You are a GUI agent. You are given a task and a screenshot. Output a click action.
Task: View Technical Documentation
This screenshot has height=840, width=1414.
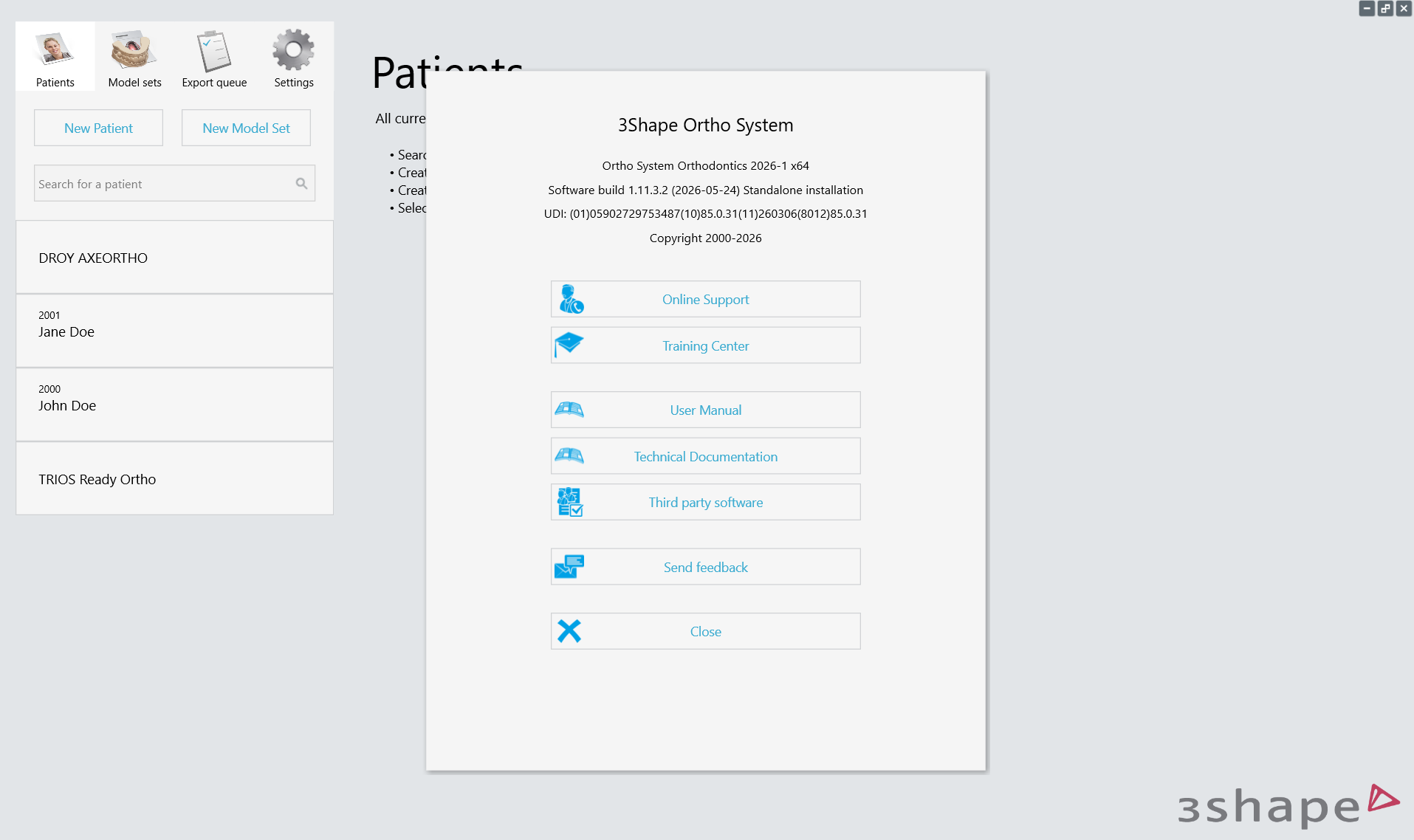[x=705, y=456]
